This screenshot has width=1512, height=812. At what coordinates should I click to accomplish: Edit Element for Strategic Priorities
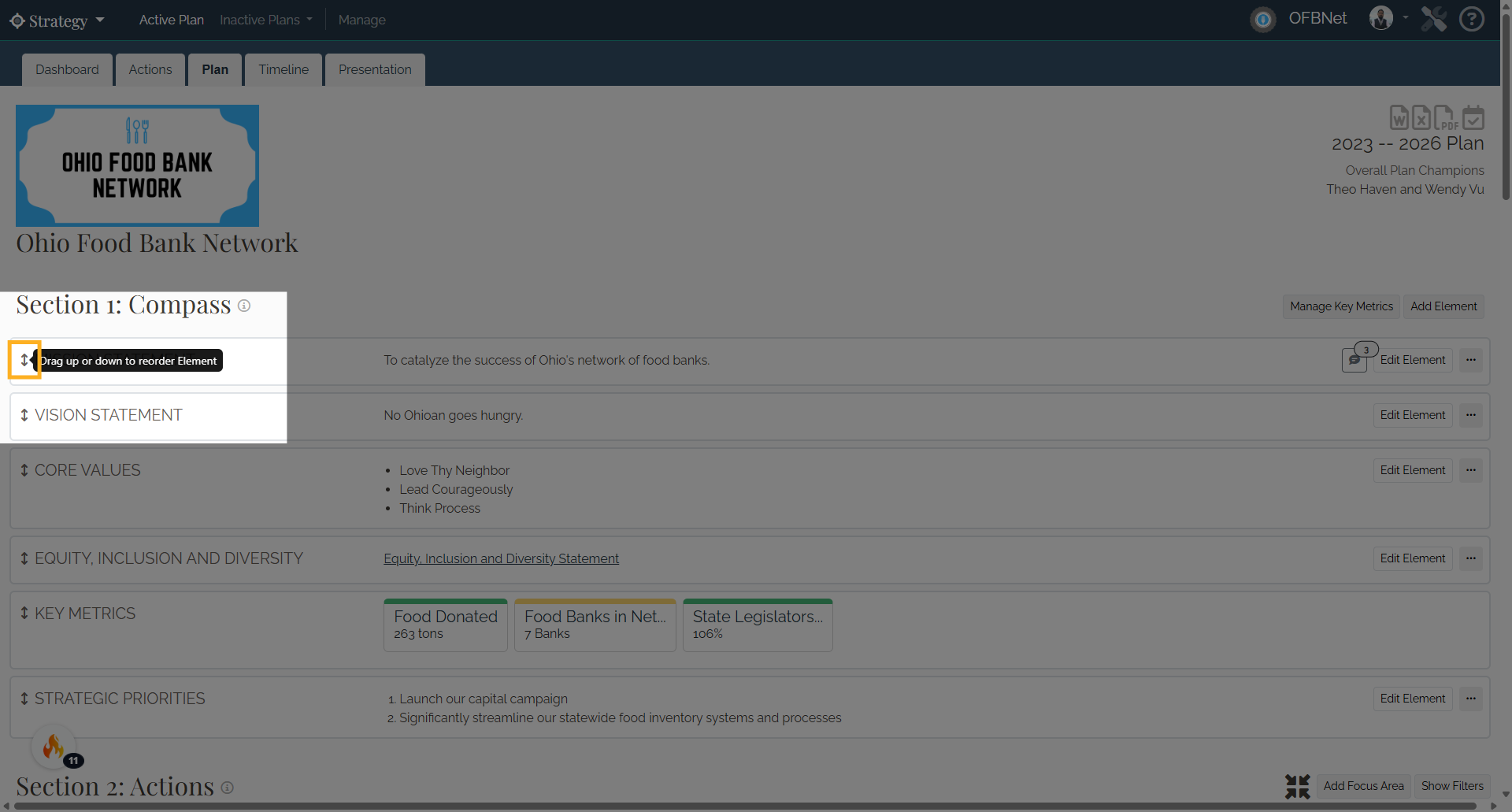click(x=1413, y=699)
